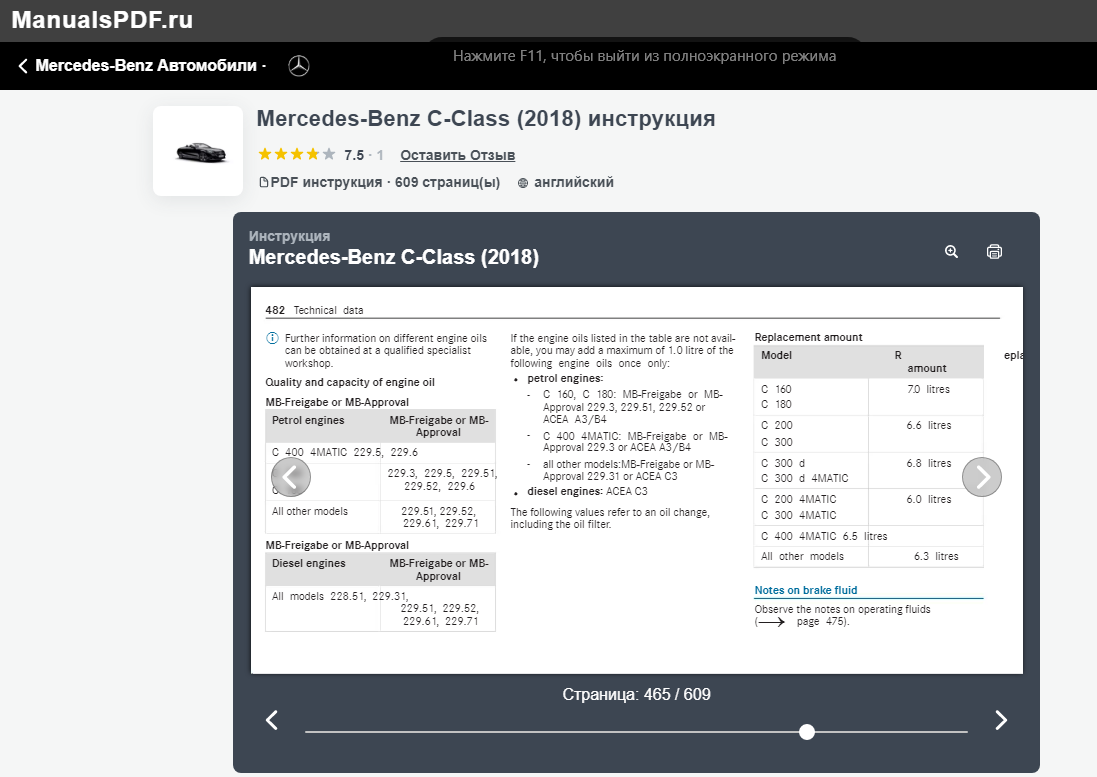Click the info icon by engine oils note
The image size is (1097, 777).
point(272,338)
